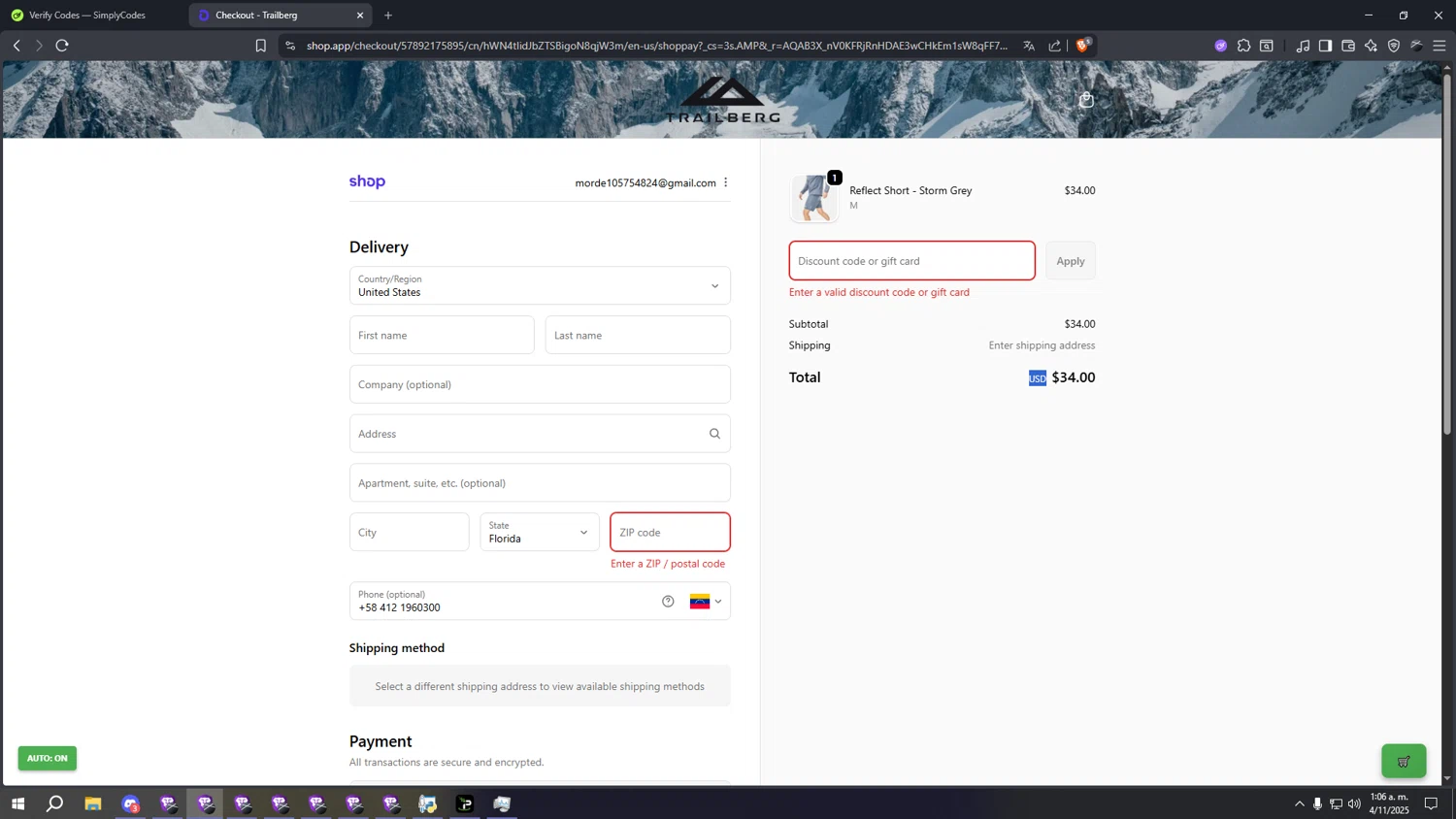The height and width of the screenshot is (819, 1456).
Task: Click the Apartment, suite field
Action: tap(540, 483)
